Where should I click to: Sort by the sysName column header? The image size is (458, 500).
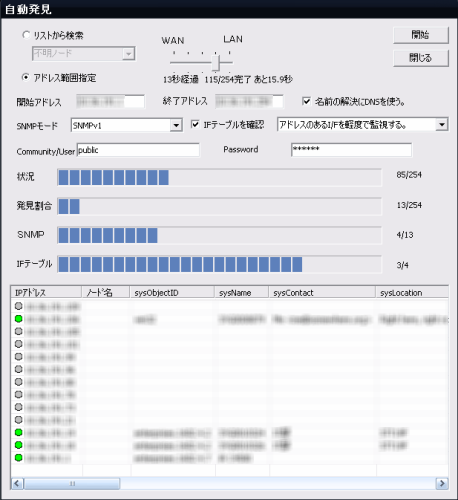click(x=242, y=292)
